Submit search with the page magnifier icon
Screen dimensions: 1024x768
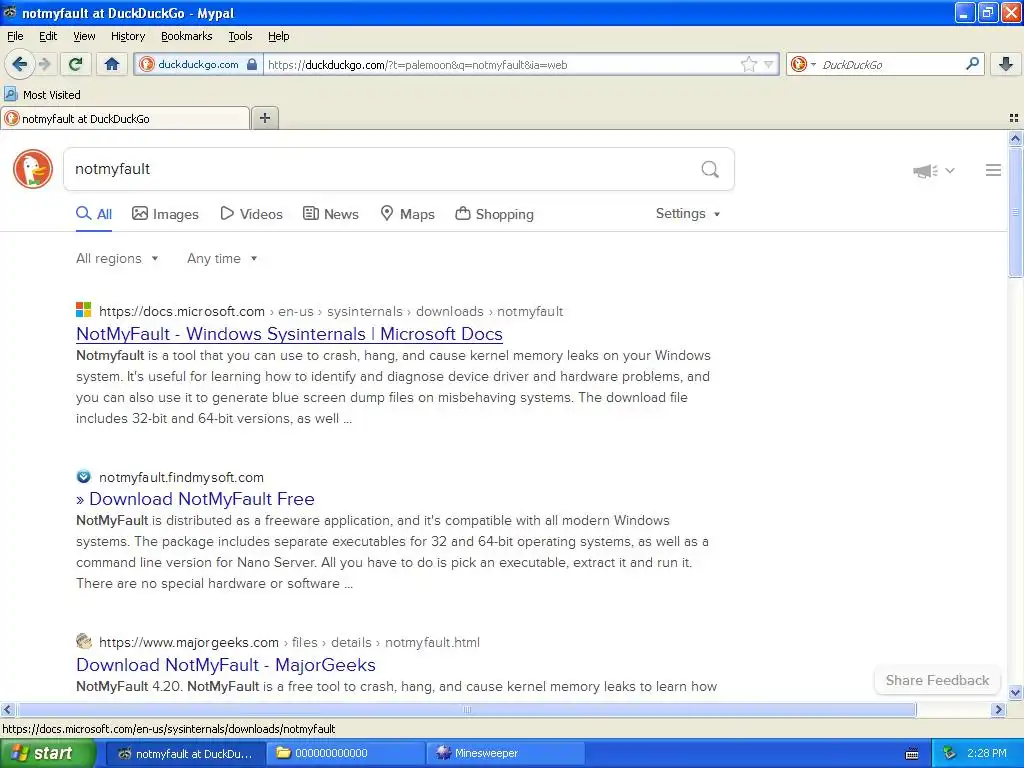pyautogui.click(x=710, y=169)
